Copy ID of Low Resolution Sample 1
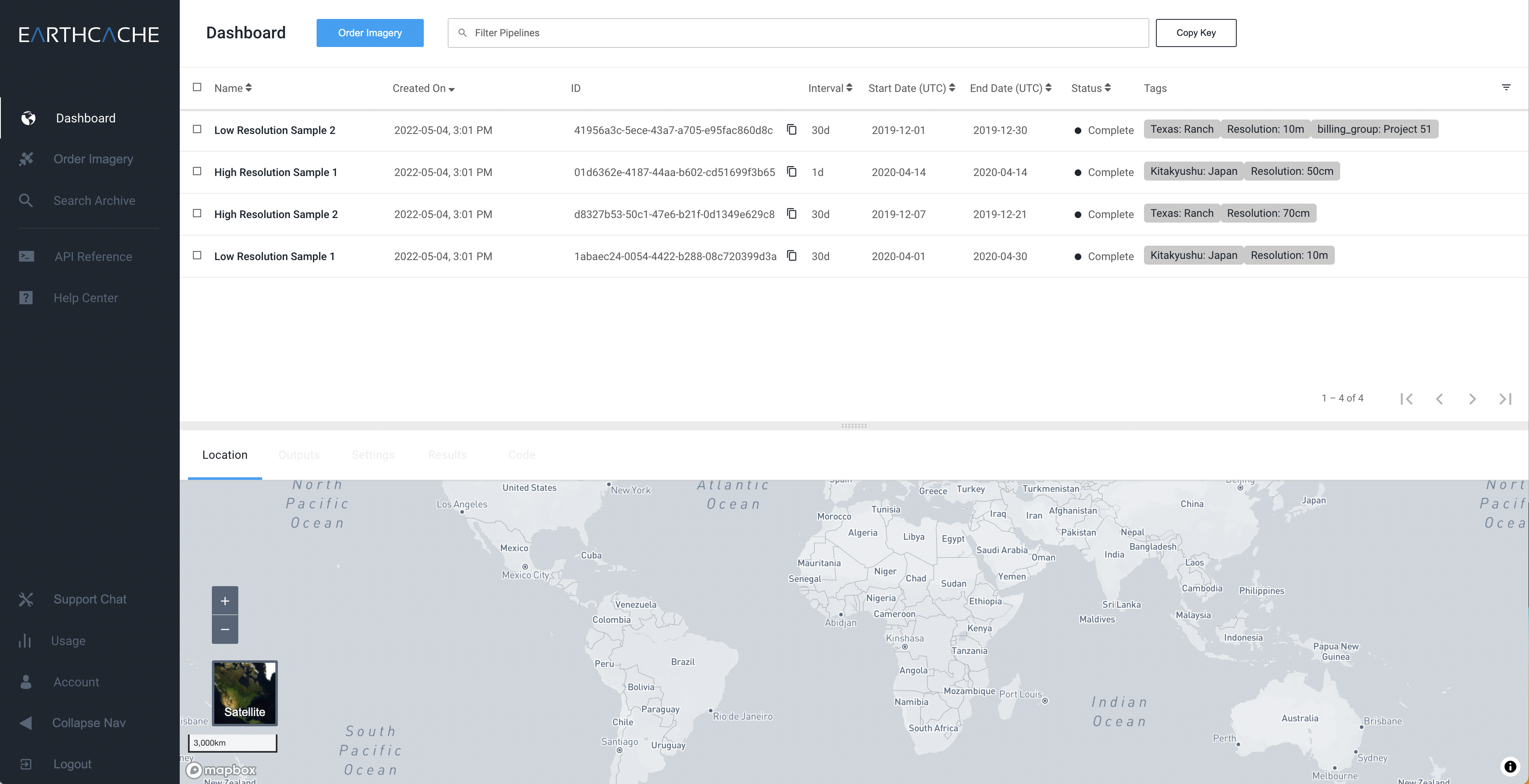 792,256
